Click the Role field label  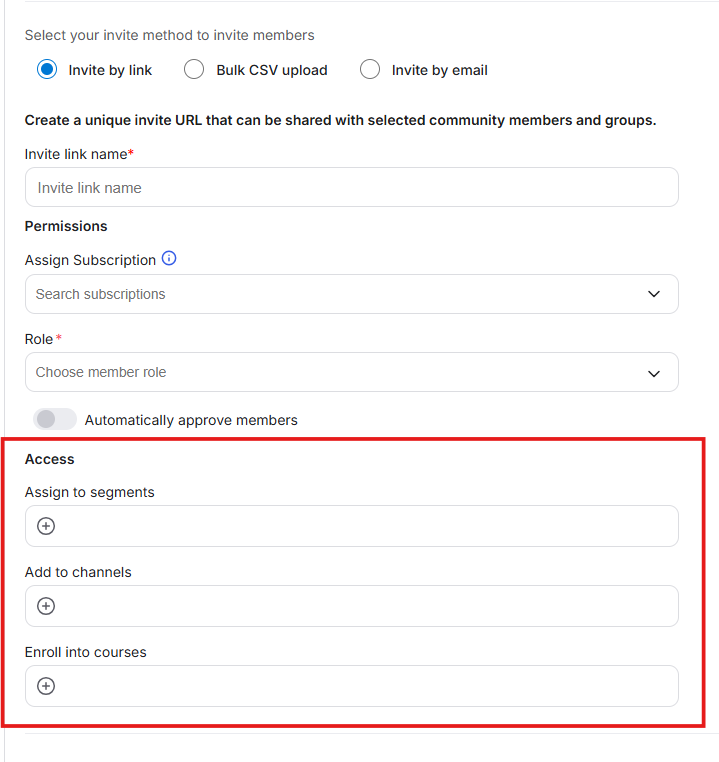pos(39,339)
